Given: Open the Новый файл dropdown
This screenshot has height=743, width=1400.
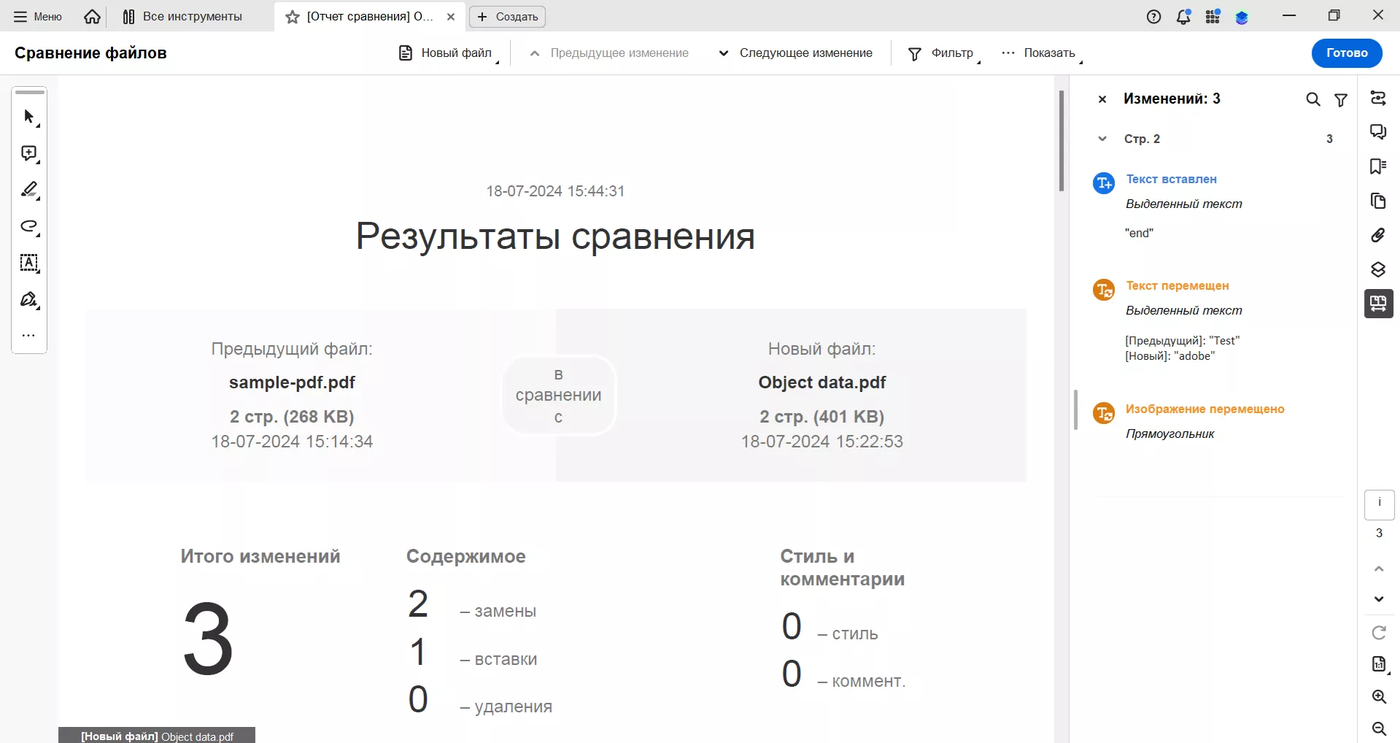Looking at the screenshot, I should tap(448, 53).
